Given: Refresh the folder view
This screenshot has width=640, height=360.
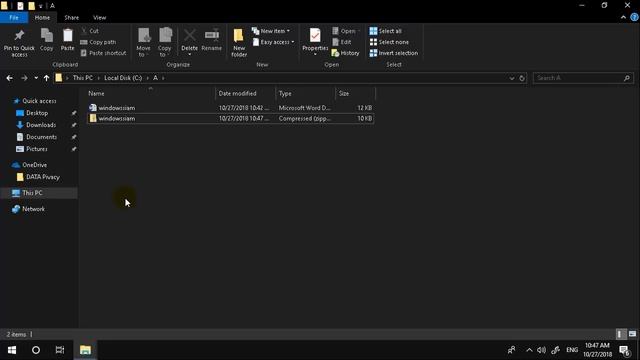Looking at the screenshot, I should (522, 78).
